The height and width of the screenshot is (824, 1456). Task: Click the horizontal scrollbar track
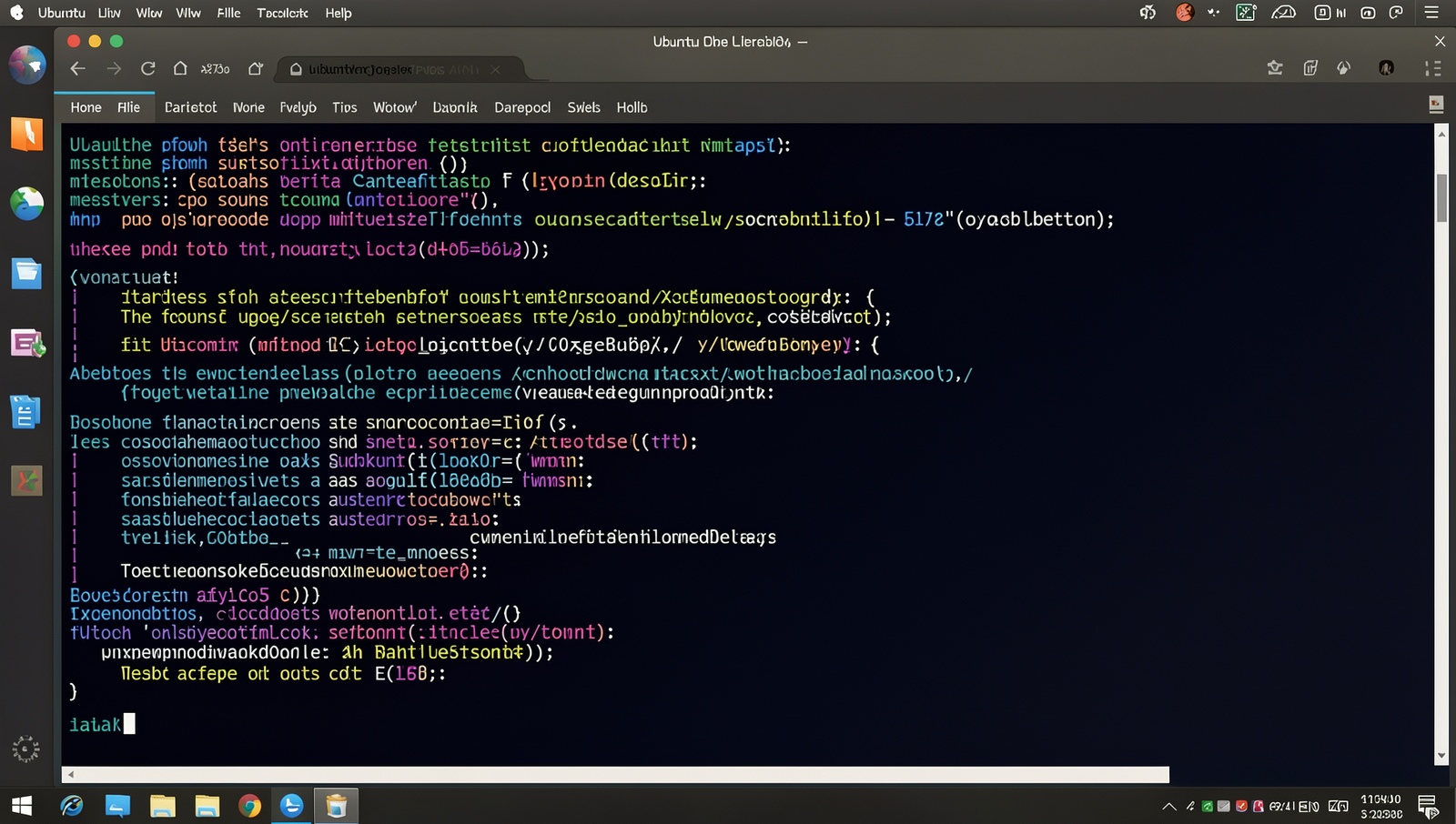tap(615, 775)
